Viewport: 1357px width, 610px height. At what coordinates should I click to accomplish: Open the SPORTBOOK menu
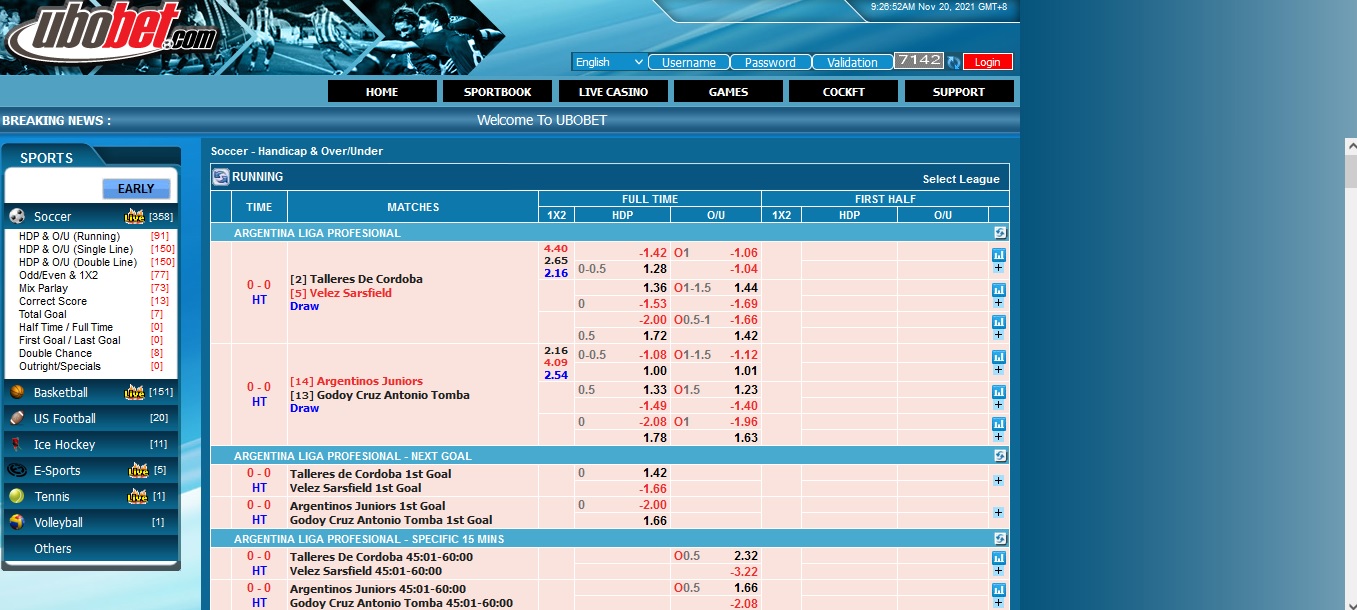pos(498,91)
